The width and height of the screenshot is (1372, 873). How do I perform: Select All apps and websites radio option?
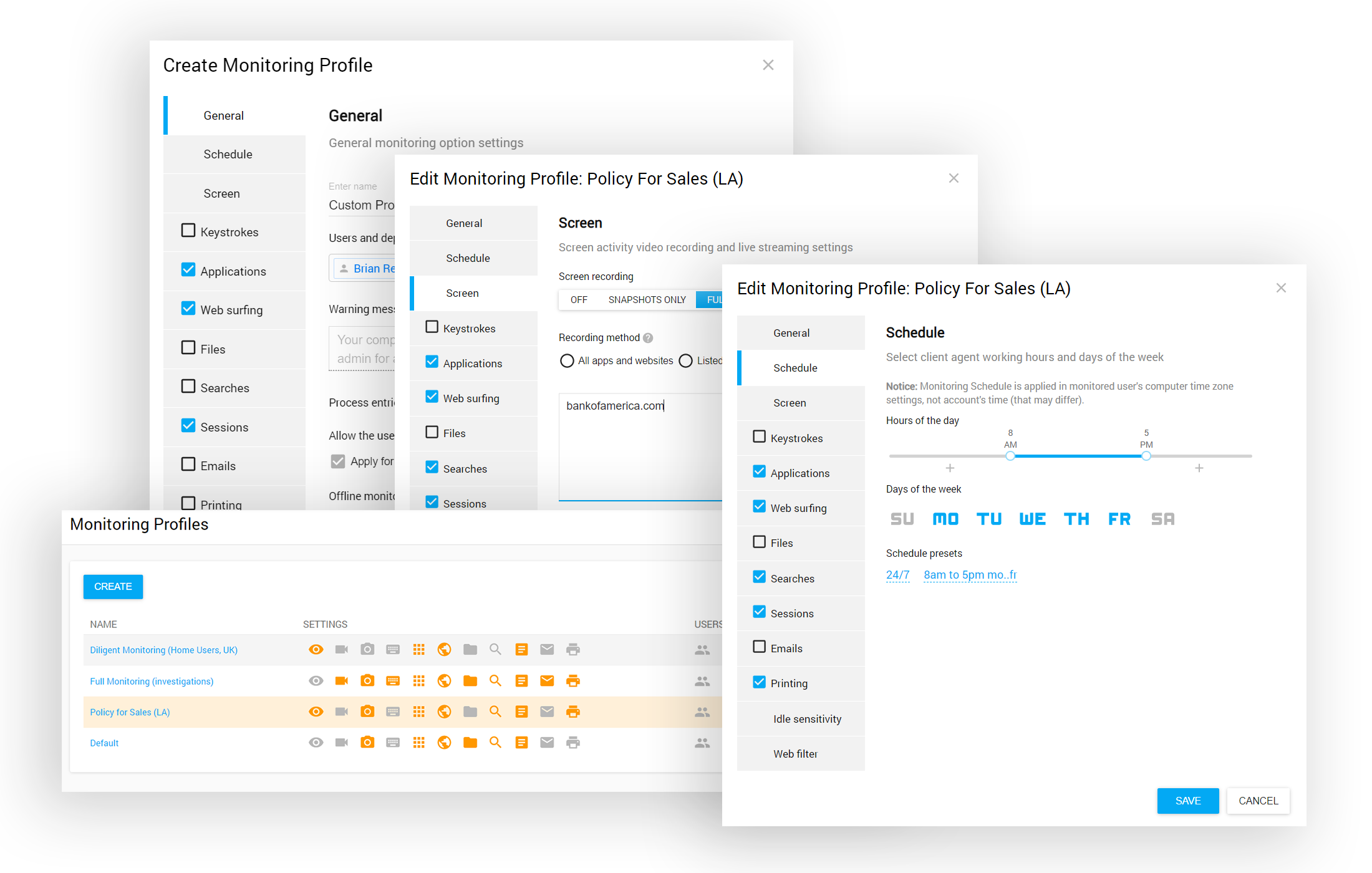(x=567, y=361)
